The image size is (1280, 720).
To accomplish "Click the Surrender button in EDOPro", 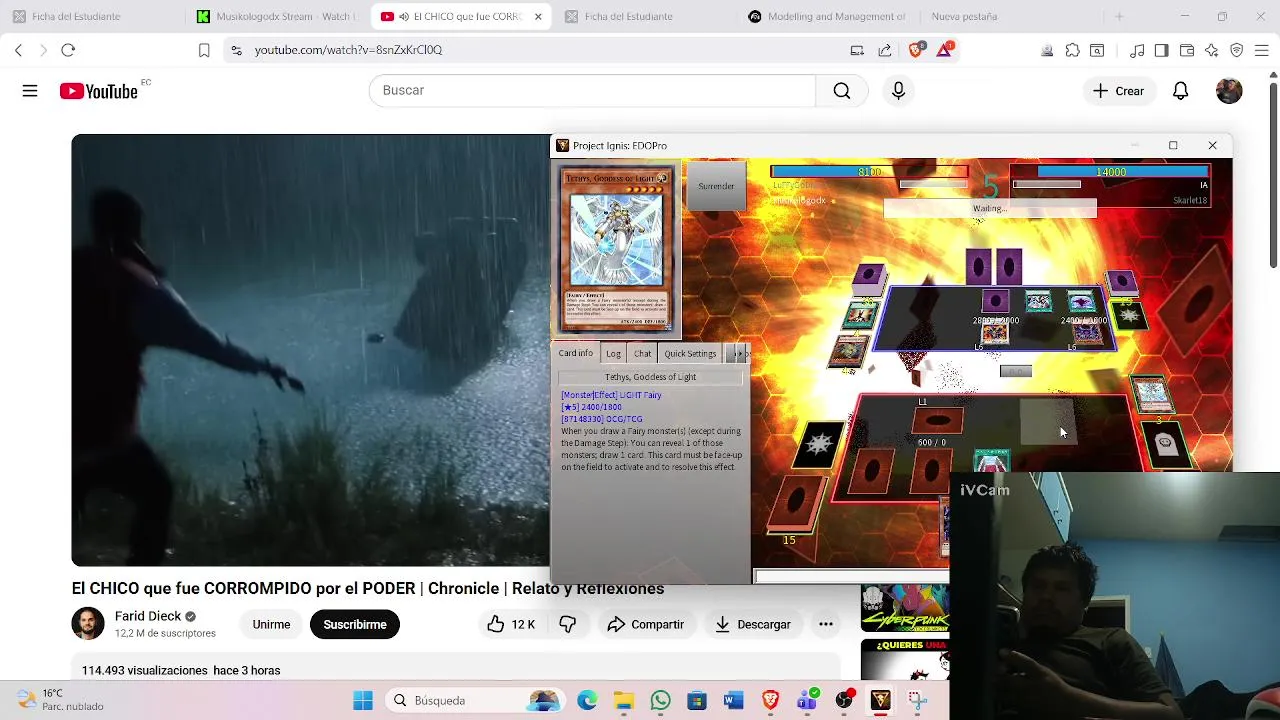I will [x=716, y=186].
